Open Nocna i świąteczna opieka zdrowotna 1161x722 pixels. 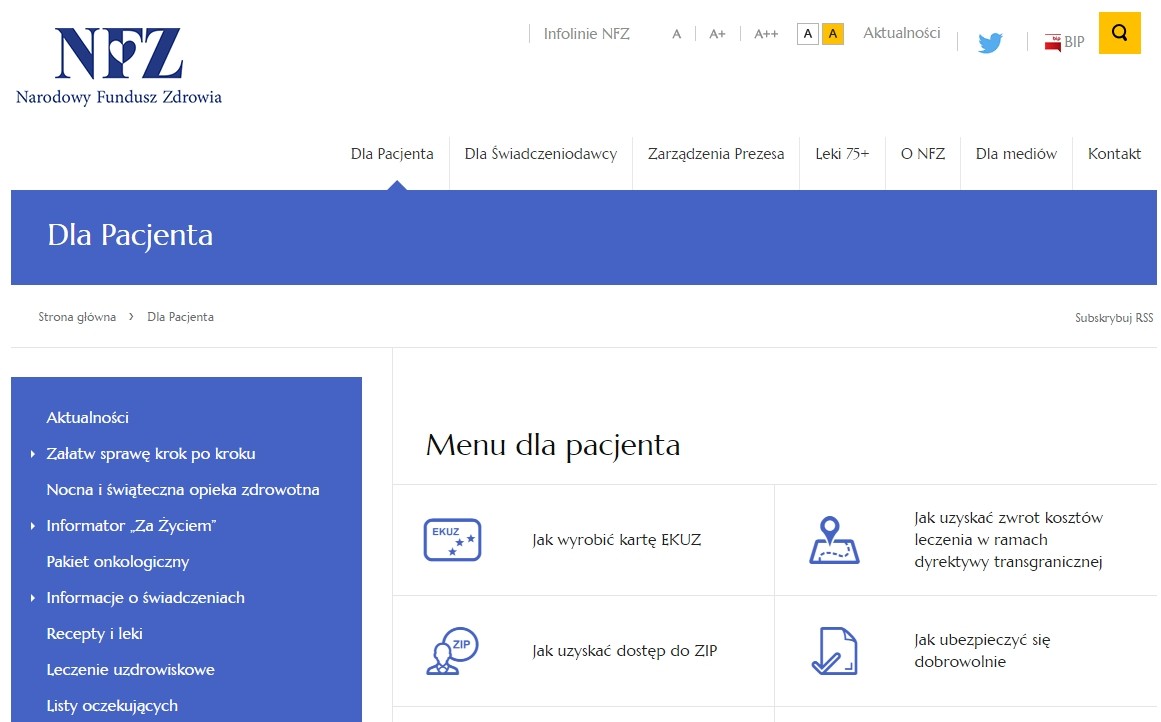point(183,489)
